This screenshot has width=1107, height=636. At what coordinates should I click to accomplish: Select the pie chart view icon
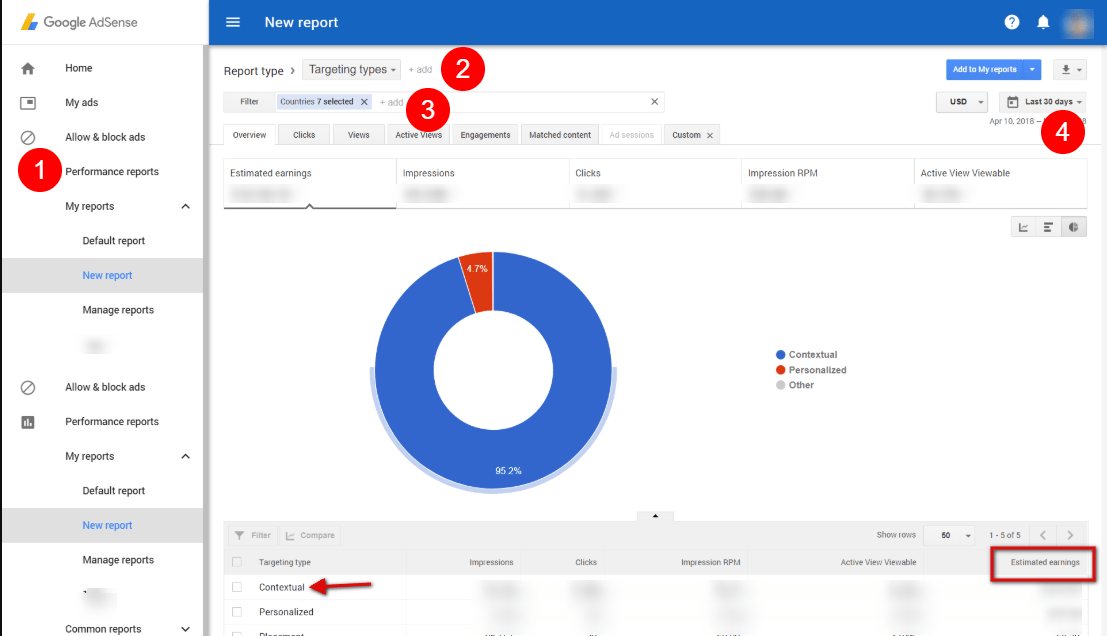pos(1074,227)
